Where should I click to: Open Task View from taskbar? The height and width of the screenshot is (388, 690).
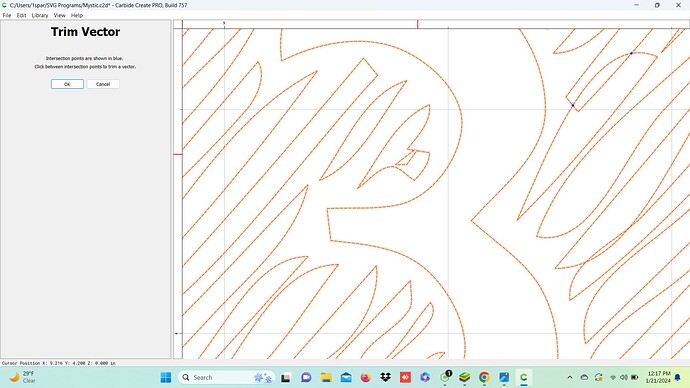pyautogui.click(x=286, y=377)
